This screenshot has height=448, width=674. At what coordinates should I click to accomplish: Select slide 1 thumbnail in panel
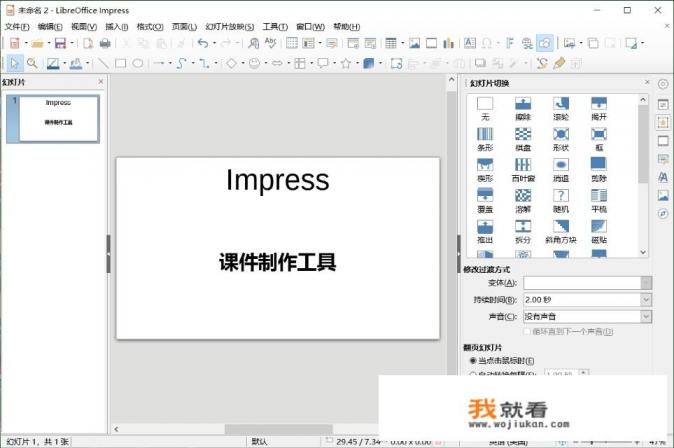(x=53, y=119)
